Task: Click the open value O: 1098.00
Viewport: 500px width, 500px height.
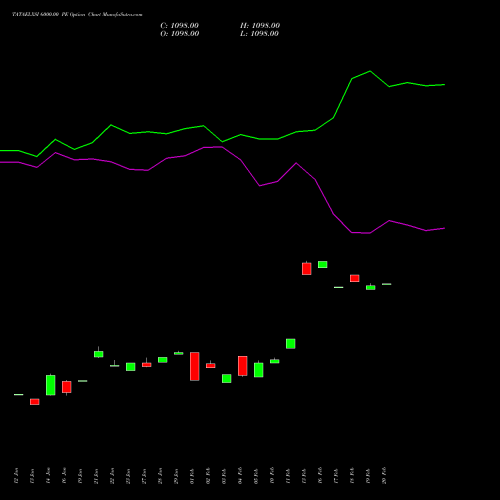Action: (x=180, y=34)
